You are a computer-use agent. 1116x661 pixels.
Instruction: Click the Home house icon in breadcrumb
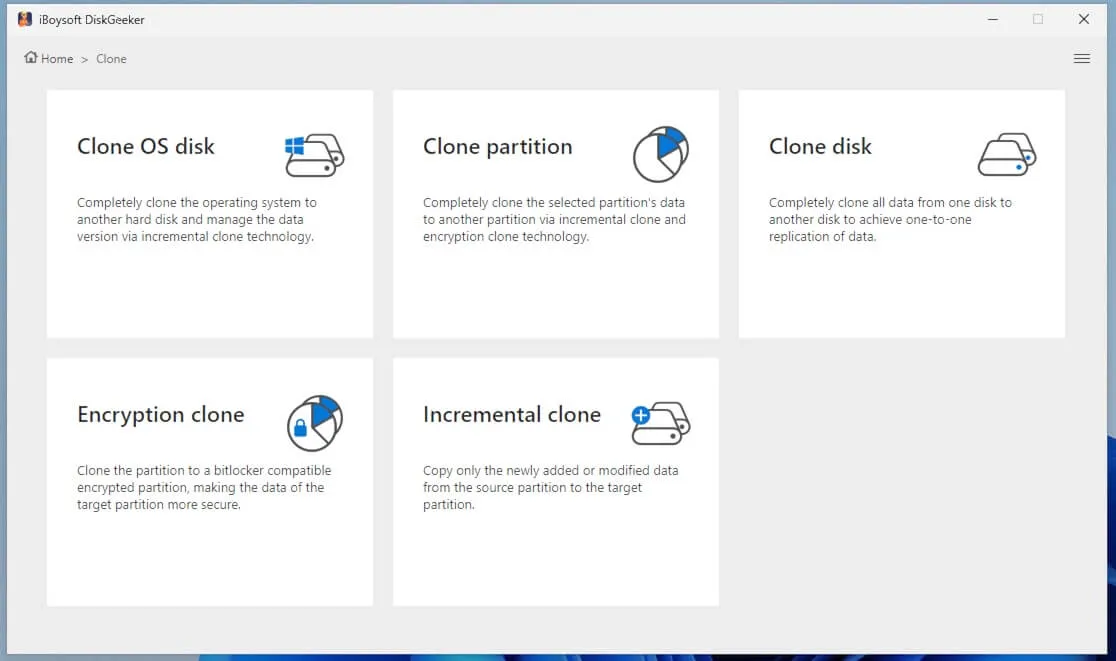click(31, 58)
